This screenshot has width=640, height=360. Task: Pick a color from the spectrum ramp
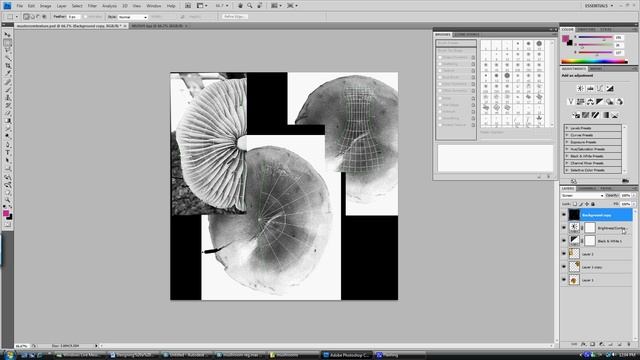tap(594, 61)
